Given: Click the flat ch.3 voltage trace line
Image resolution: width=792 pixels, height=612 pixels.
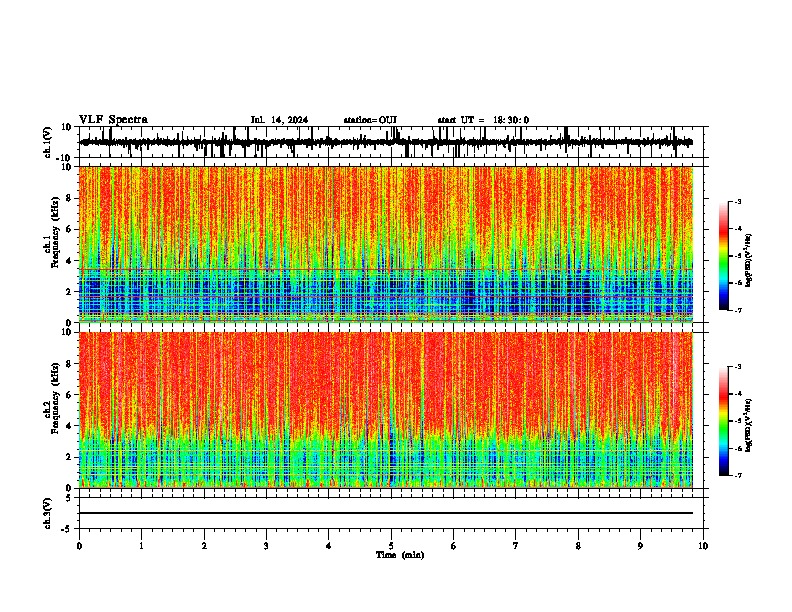Looking at the screenshot, I should tap(386, 513).
